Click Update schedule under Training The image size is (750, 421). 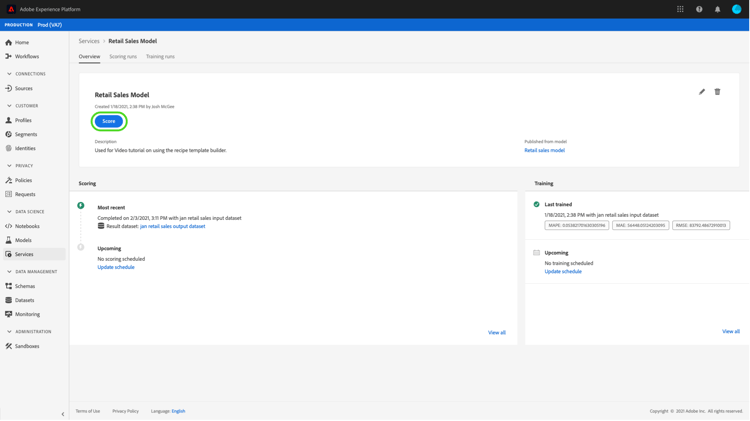coord(563,271)
